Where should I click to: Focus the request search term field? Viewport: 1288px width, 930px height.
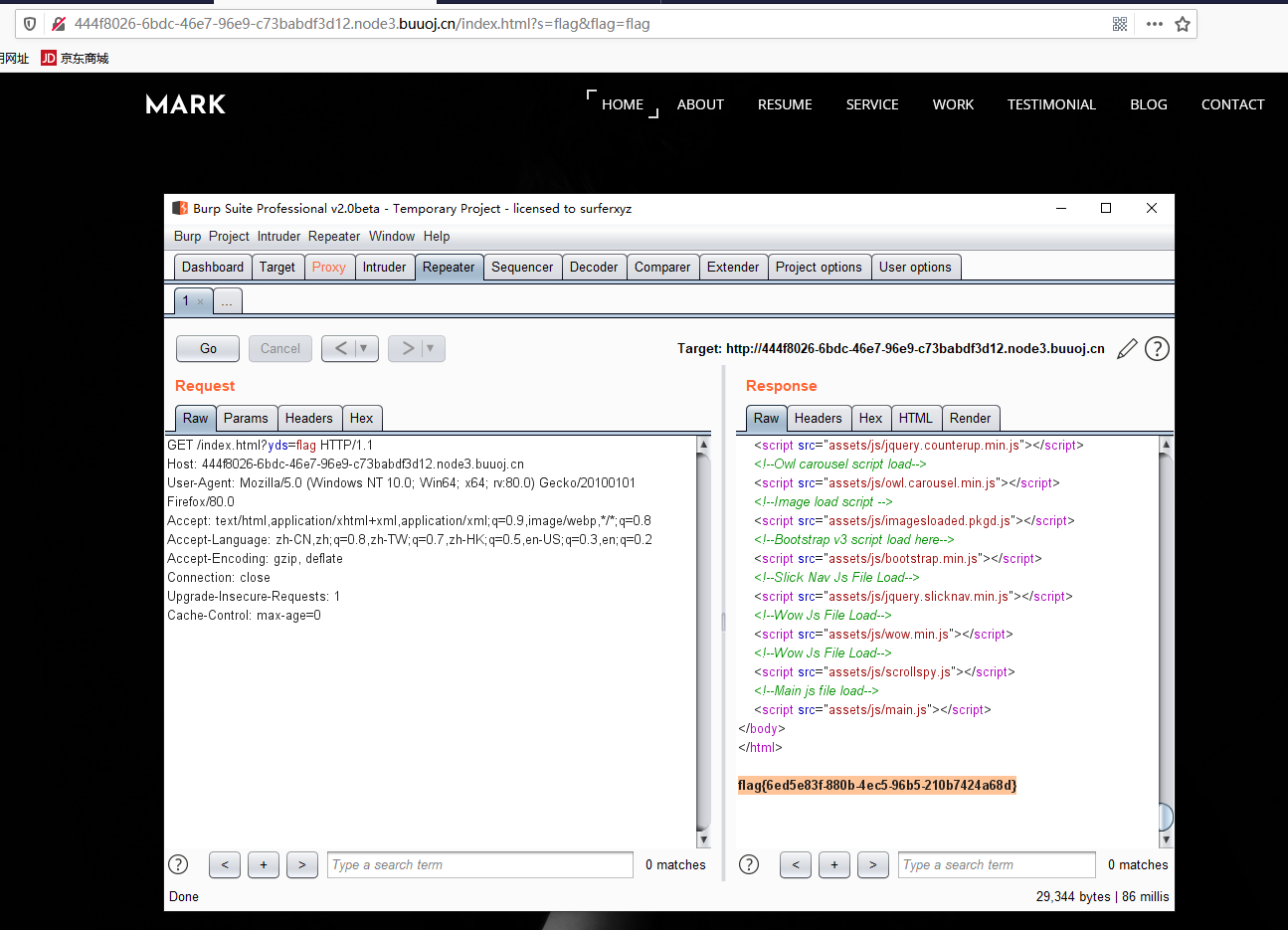[480, 865]
